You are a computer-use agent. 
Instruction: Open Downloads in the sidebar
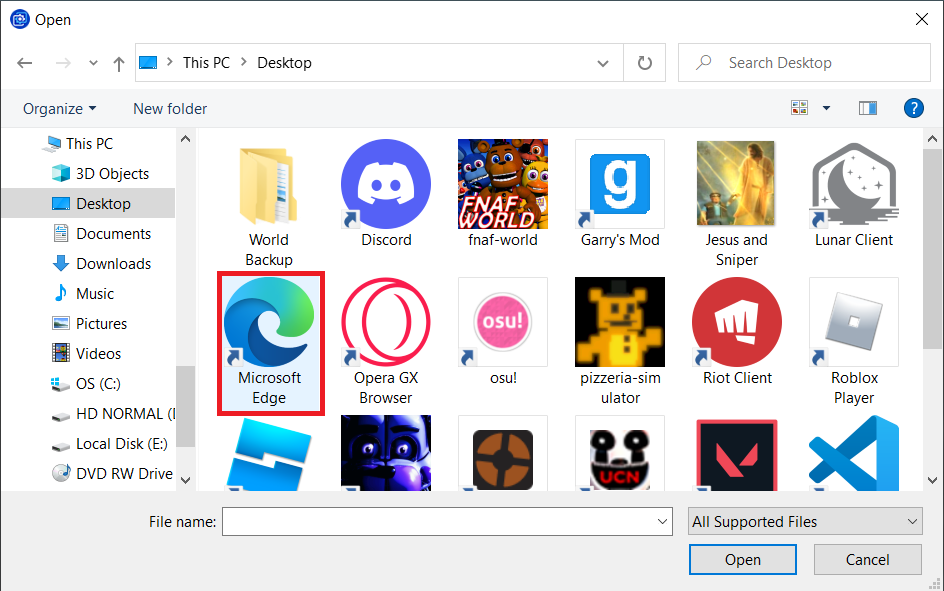pyautogui.click(x=102, y=264)
